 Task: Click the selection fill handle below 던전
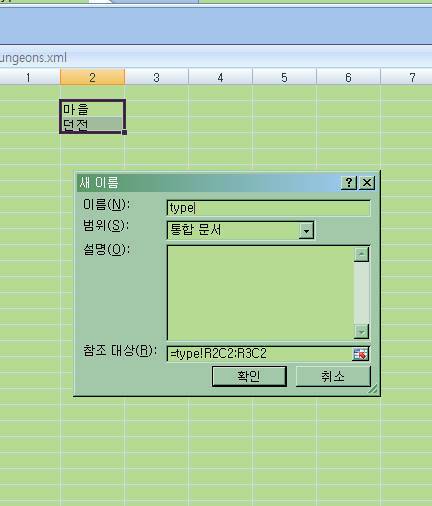pyautogui.click(x=124, y=132)
